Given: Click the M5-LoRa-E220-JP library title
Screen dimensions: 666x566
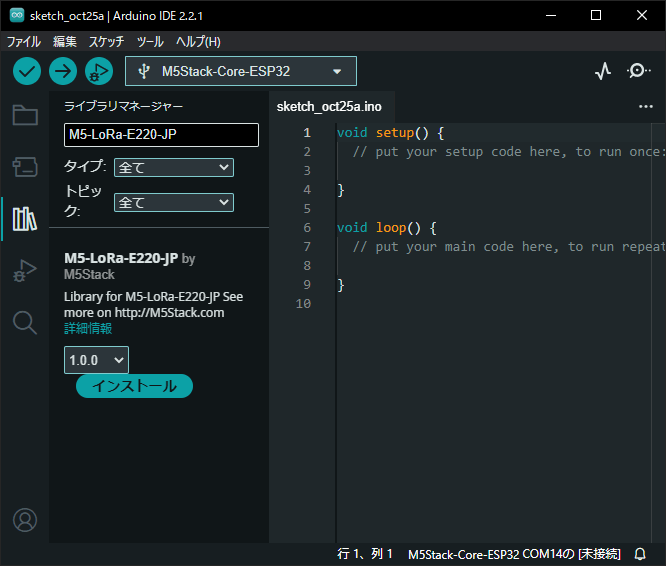Looking at the screenshot, I should click(x=121, y=258).
